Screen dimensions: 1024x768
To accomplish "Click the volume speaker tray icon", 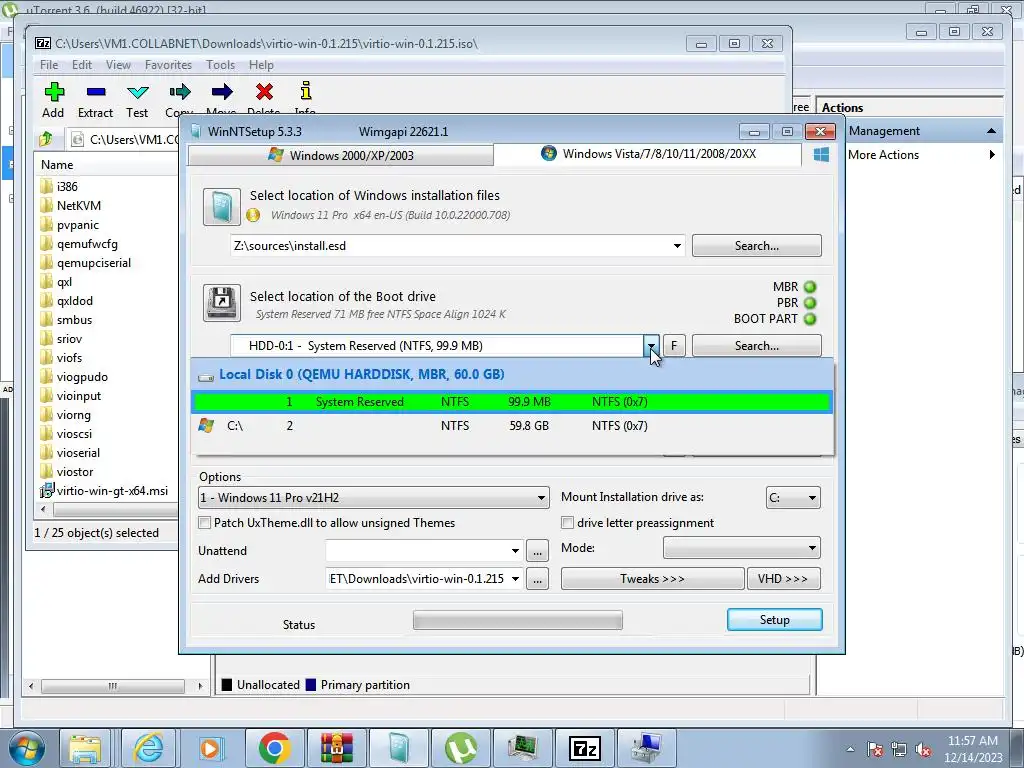I will point(923,749).
